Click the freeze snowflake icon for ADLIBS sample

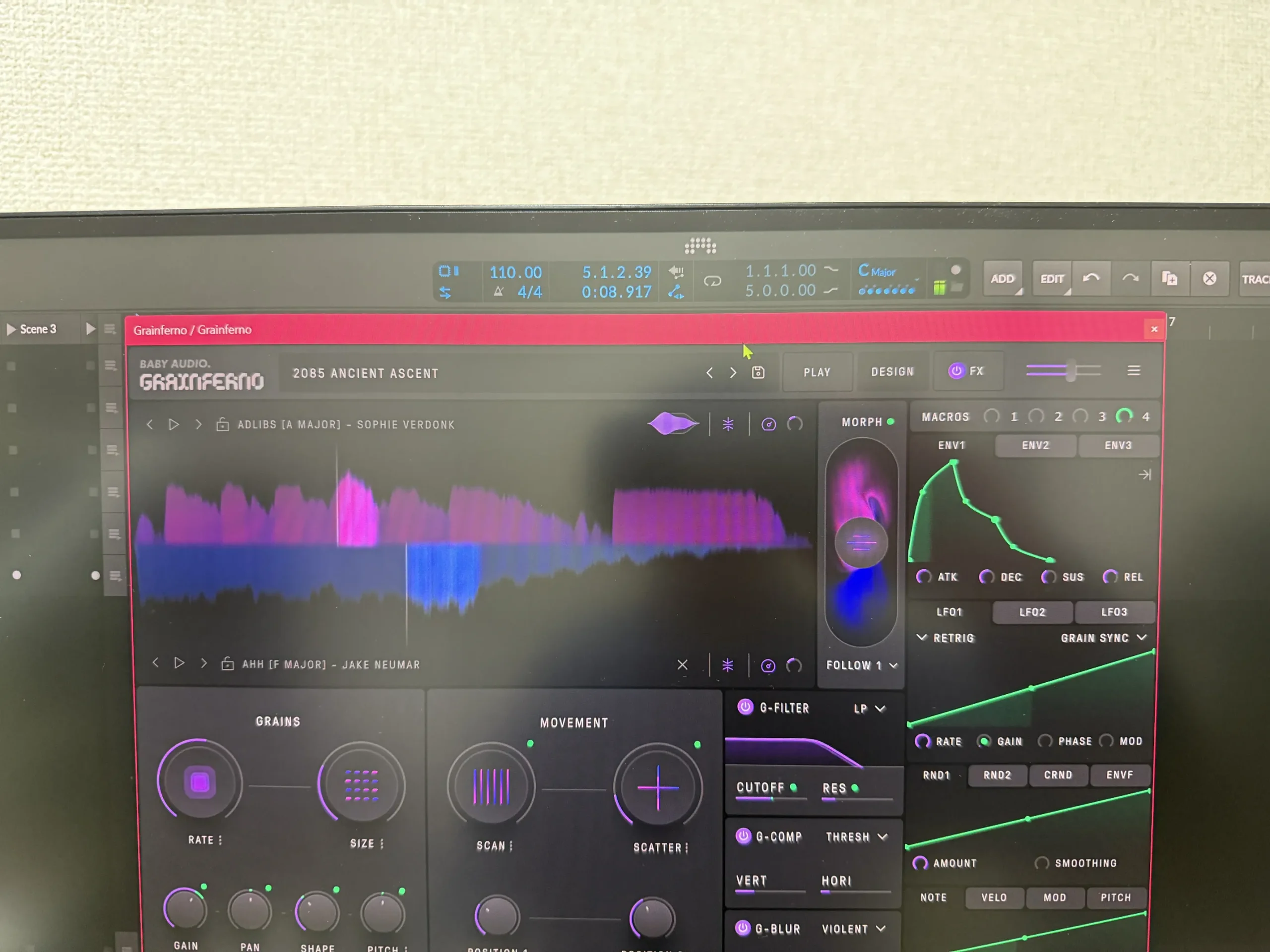pyautogui.click(x=728, y=424)
